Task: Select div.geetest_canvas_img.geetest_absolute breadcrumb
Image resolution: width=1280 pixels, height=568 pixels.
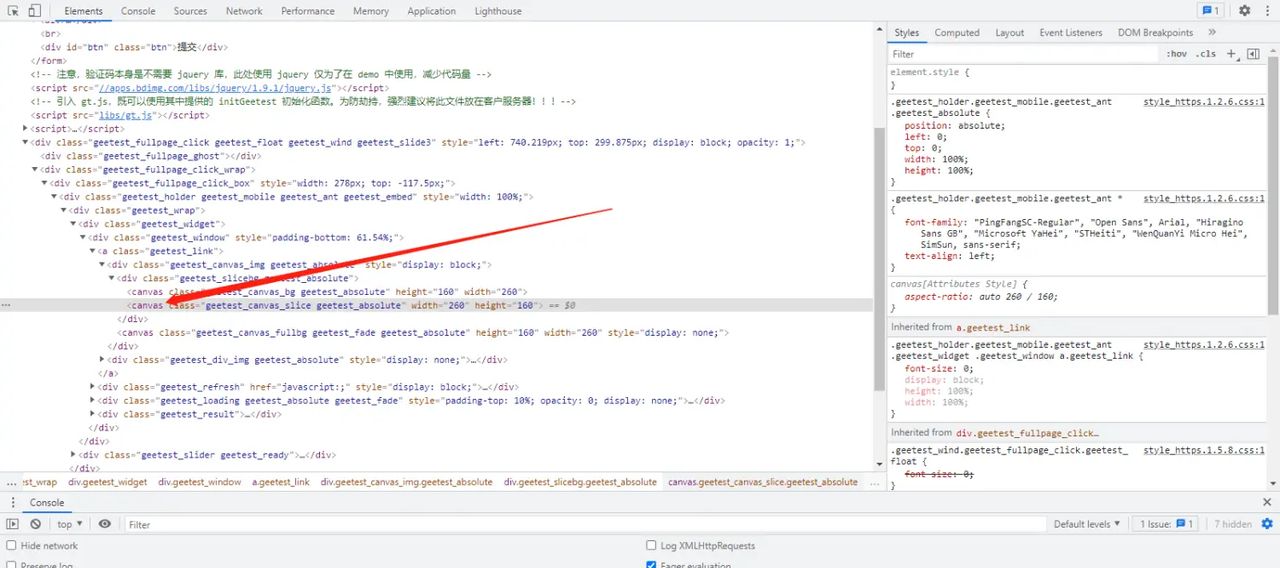Action: click(x=407, y=482)
